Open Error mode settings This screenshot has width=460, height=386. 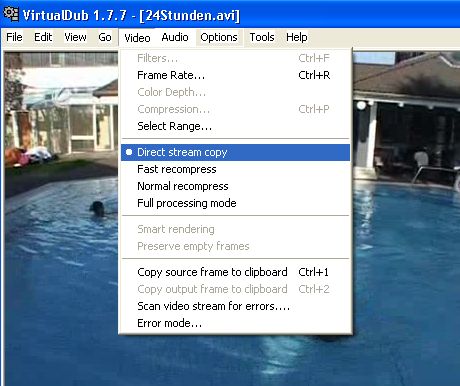[235, 323]
